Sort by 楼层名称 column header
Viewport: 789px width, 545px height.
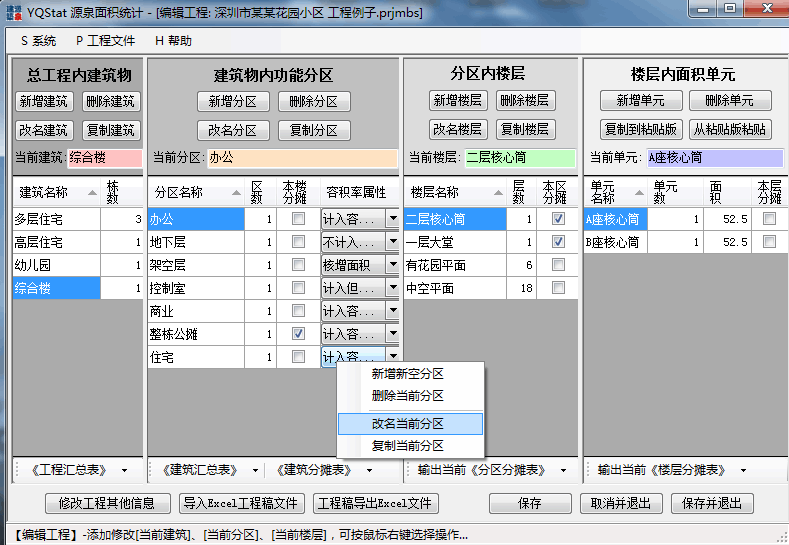(x=455, y=192)
